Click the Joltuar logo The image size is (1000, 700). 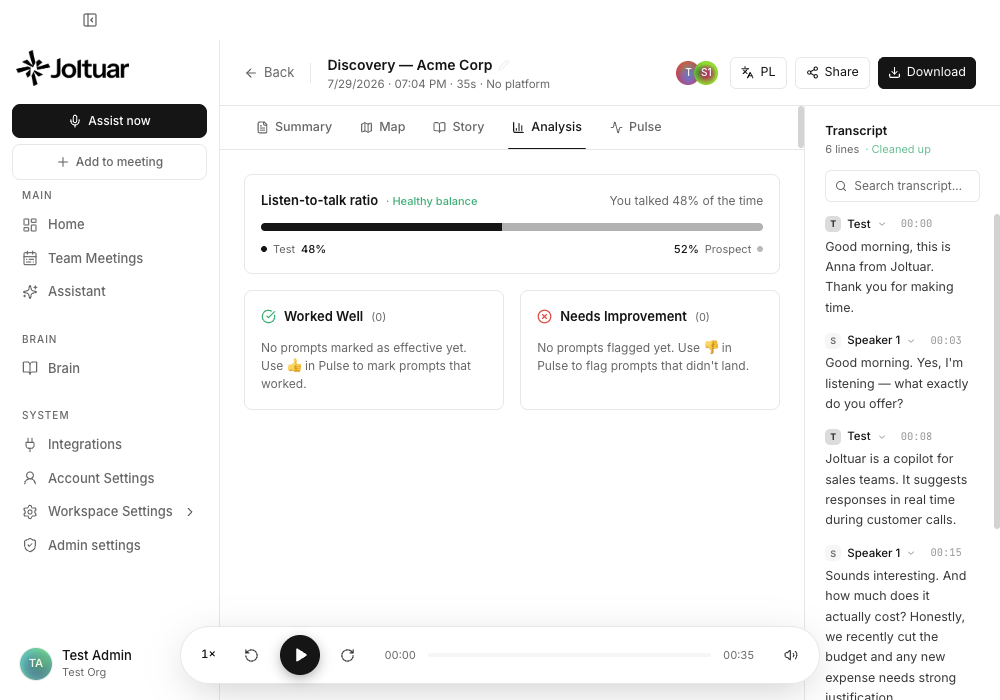(73, 68)
